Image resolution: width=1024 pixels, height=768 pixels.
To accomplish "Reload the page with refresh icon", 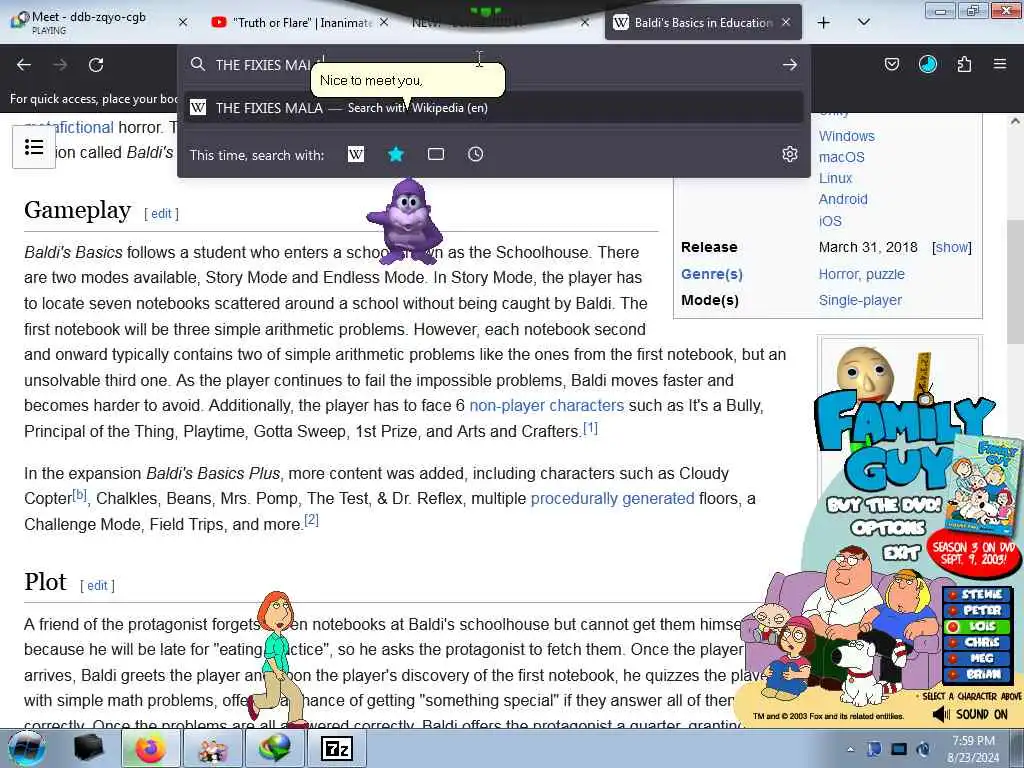I will click(x=96, y=65).
